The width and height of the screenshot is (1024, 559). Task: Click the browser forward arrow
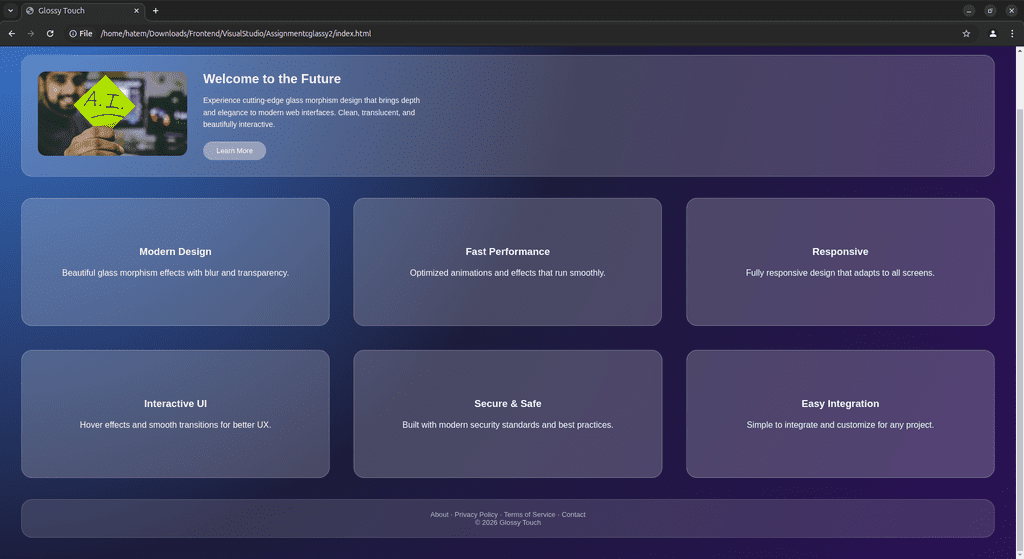point(31,33)
